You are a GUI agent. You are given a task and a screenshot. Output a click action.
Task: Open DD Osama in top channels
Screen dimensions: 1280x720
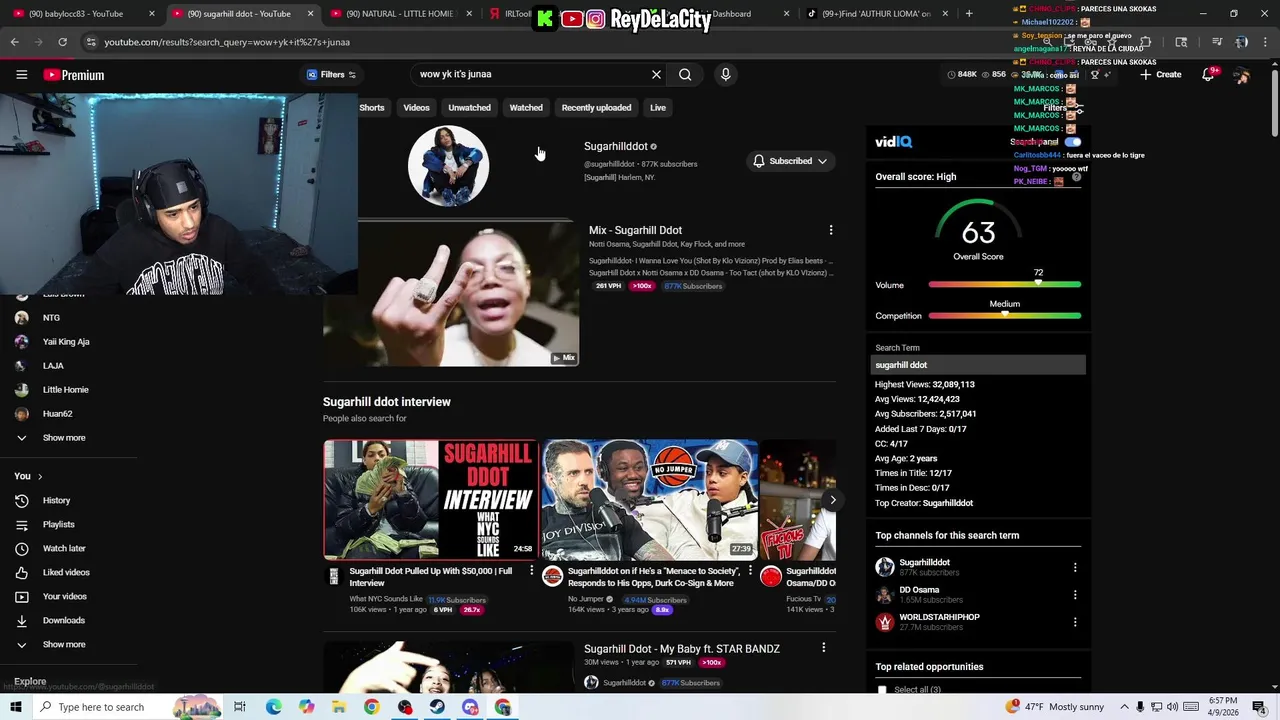coord(919,590)
